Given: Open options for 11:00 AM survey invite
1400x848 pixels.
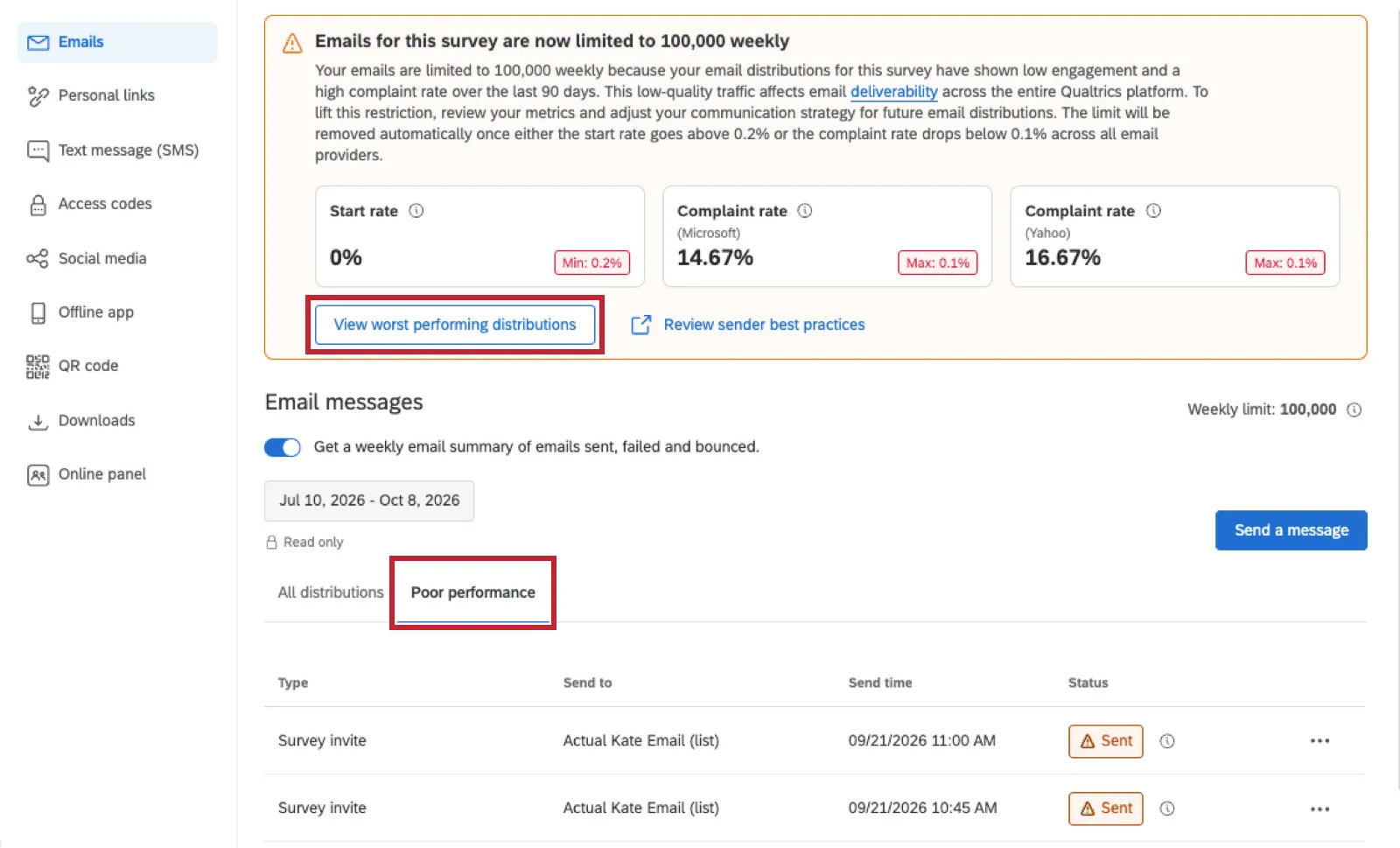Looking at the screenshot, I should tap(1319, 741).
